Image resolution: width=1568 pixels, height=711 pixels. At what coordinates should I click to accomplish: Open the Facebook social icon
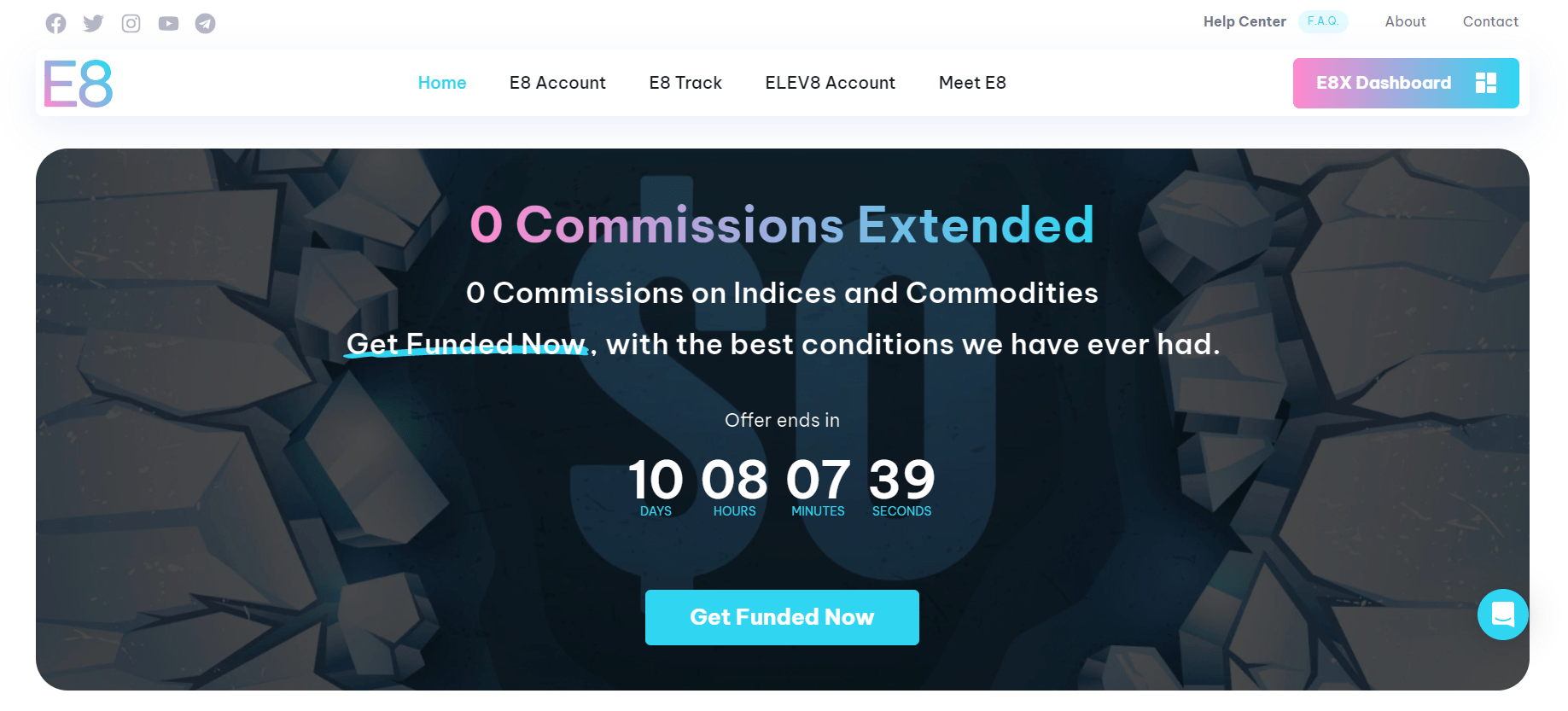point(55,23)
